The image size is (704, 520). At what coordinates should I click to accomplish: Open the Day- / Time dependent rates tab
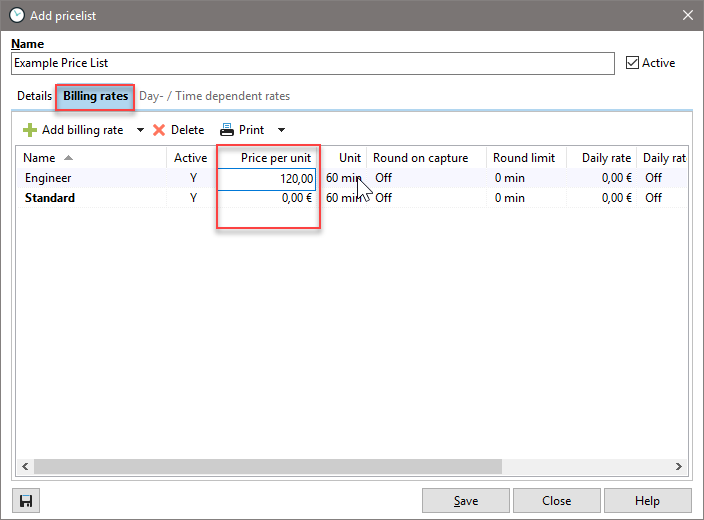[214, 96]
